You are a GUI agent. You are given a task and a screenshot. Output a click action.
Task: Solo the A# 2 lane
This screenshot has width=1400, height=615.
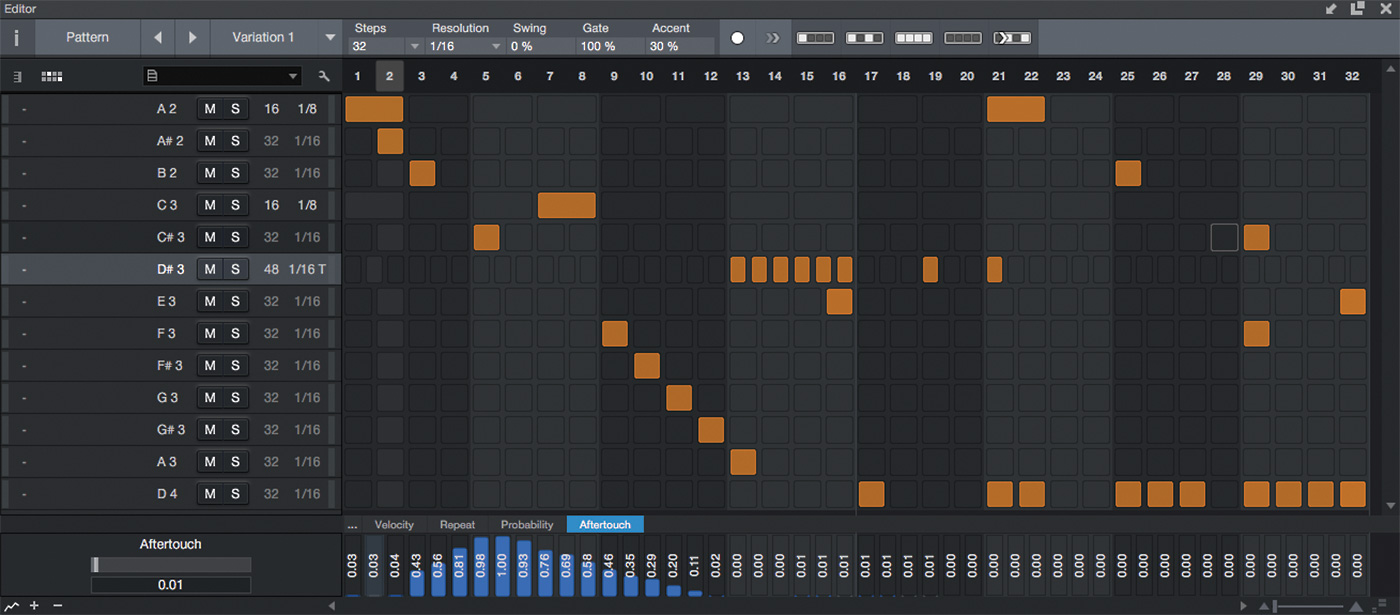(235, 141)
